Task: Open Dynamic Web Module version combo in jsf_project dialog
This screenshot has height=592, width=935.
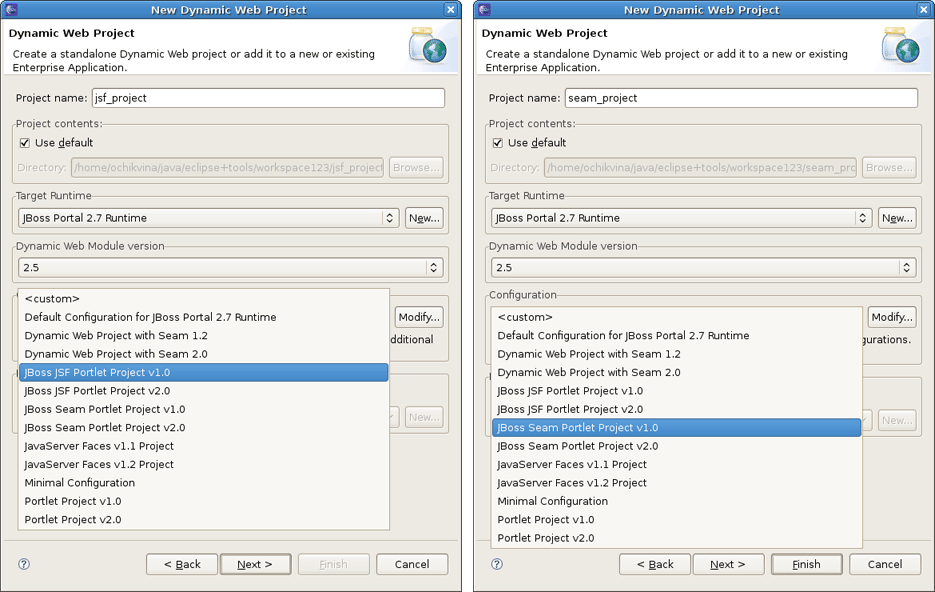Action: tap(230, 268)
